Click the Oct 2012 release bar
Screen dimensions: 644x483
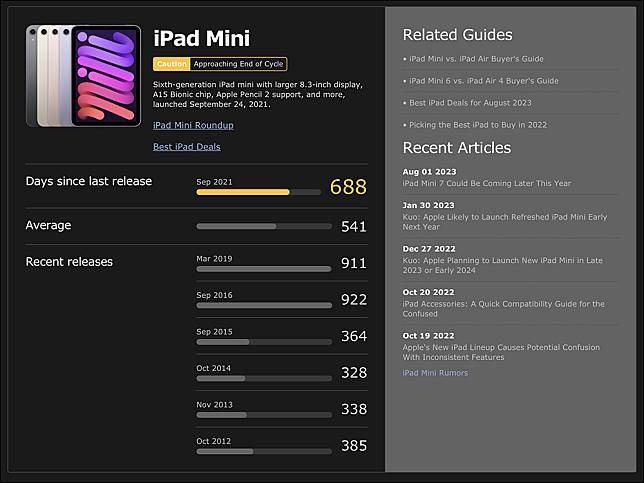point(264,452)
